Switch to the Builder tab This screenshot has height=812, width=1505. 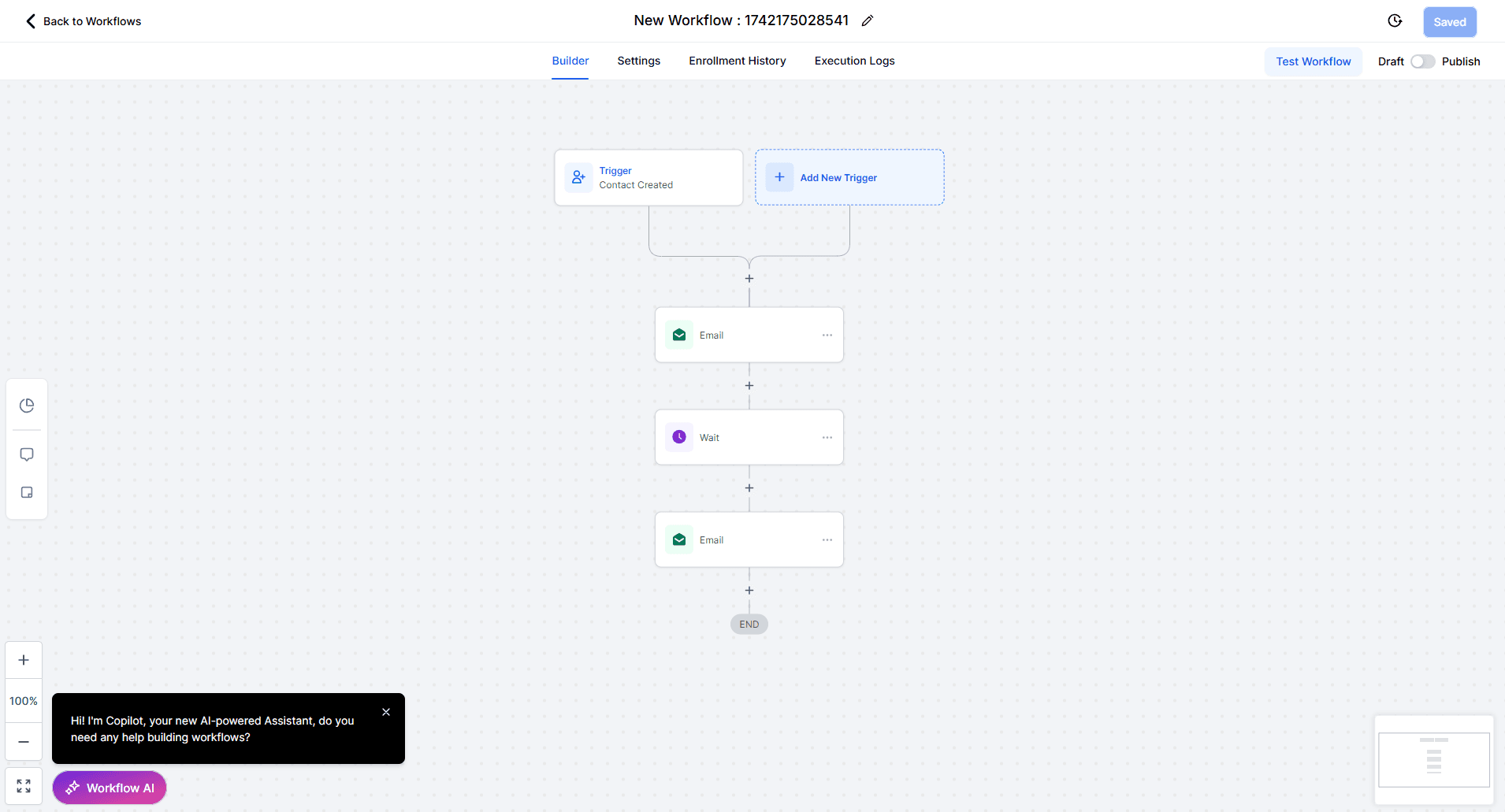click(x=570, y=61)
